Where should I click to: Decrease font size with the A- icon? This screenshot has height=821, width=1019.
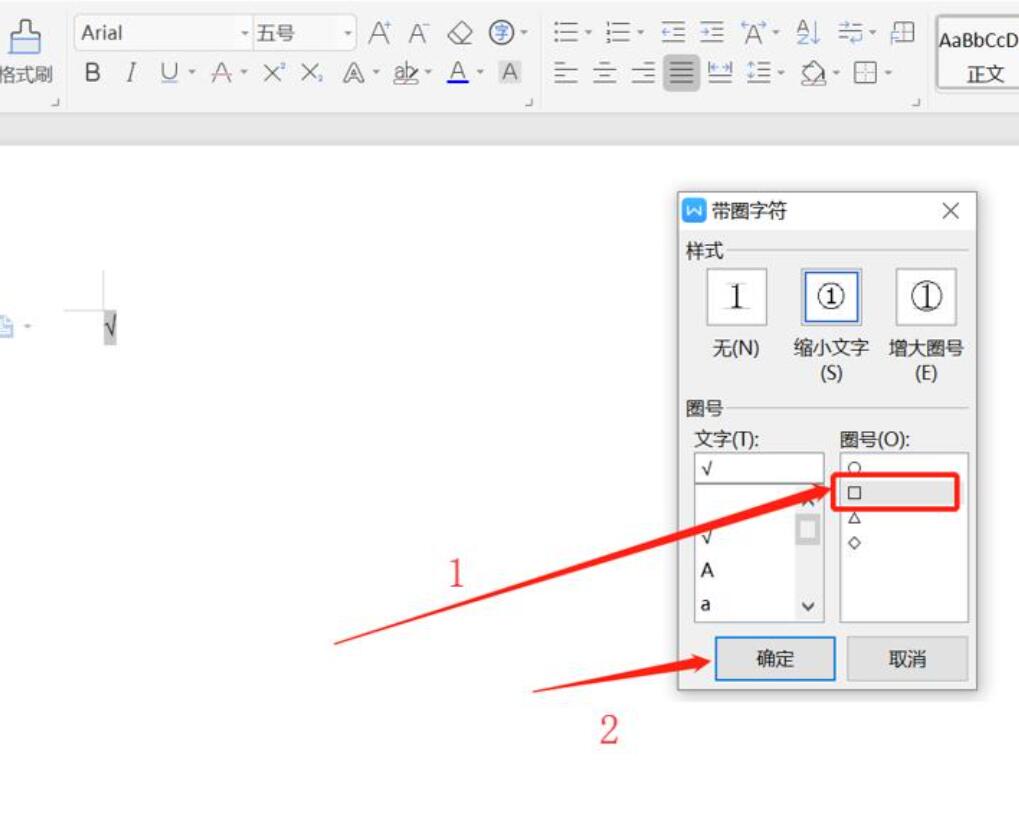tap(419, 33)
